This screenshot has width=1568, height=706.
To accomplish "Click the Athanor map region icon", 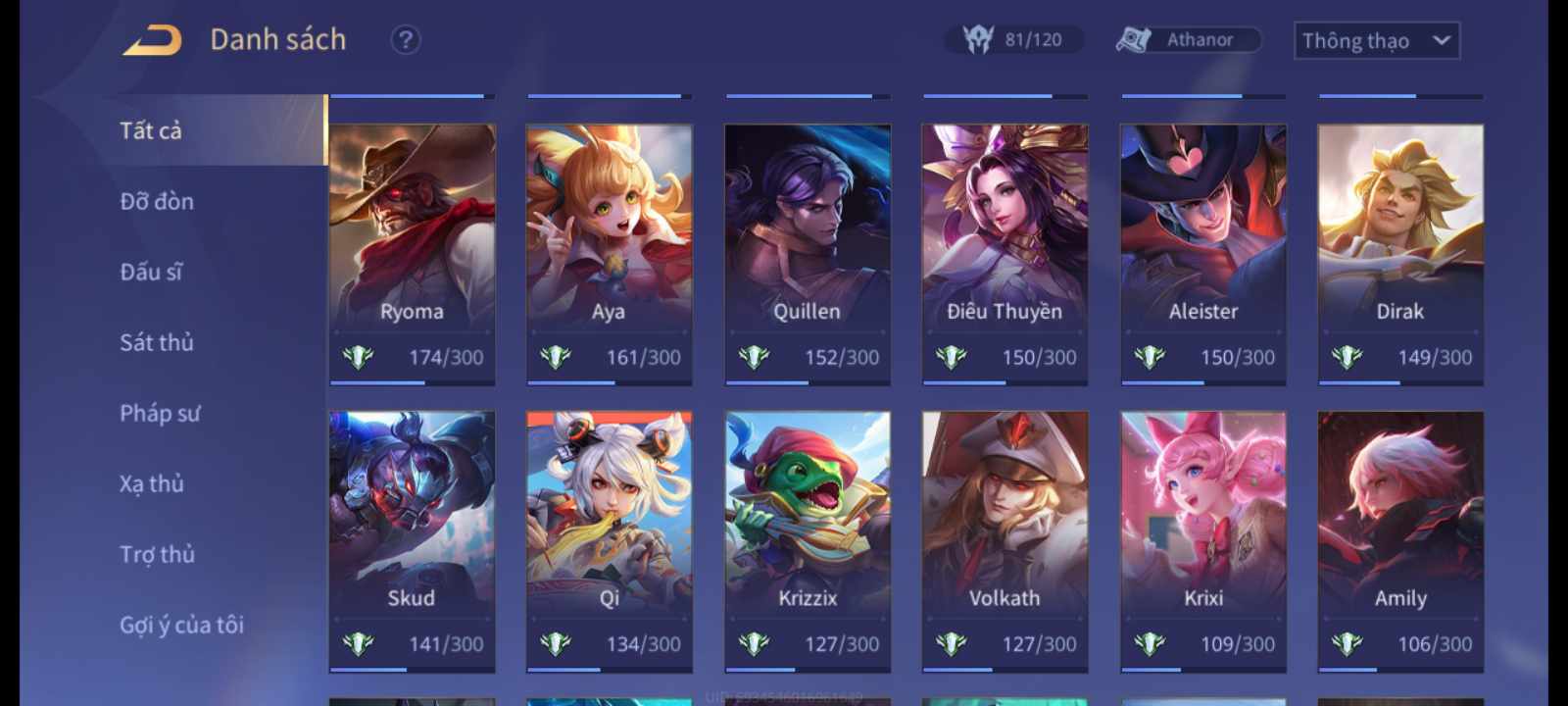I will coord(1134,40).
